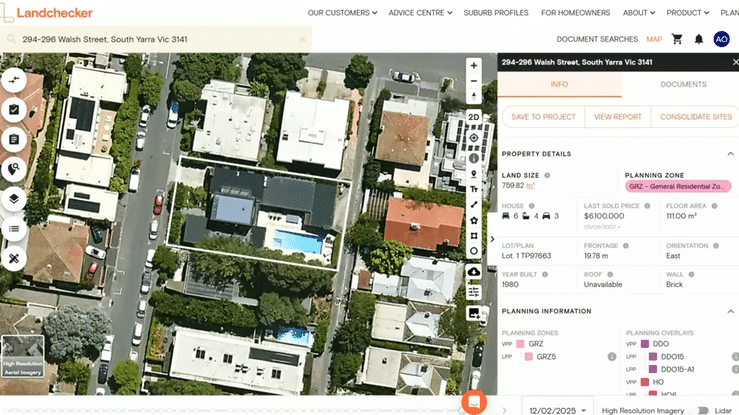Viewport: 739px width, 415px height.
Task: Click the View Report button
Action: tap(617, 117)
